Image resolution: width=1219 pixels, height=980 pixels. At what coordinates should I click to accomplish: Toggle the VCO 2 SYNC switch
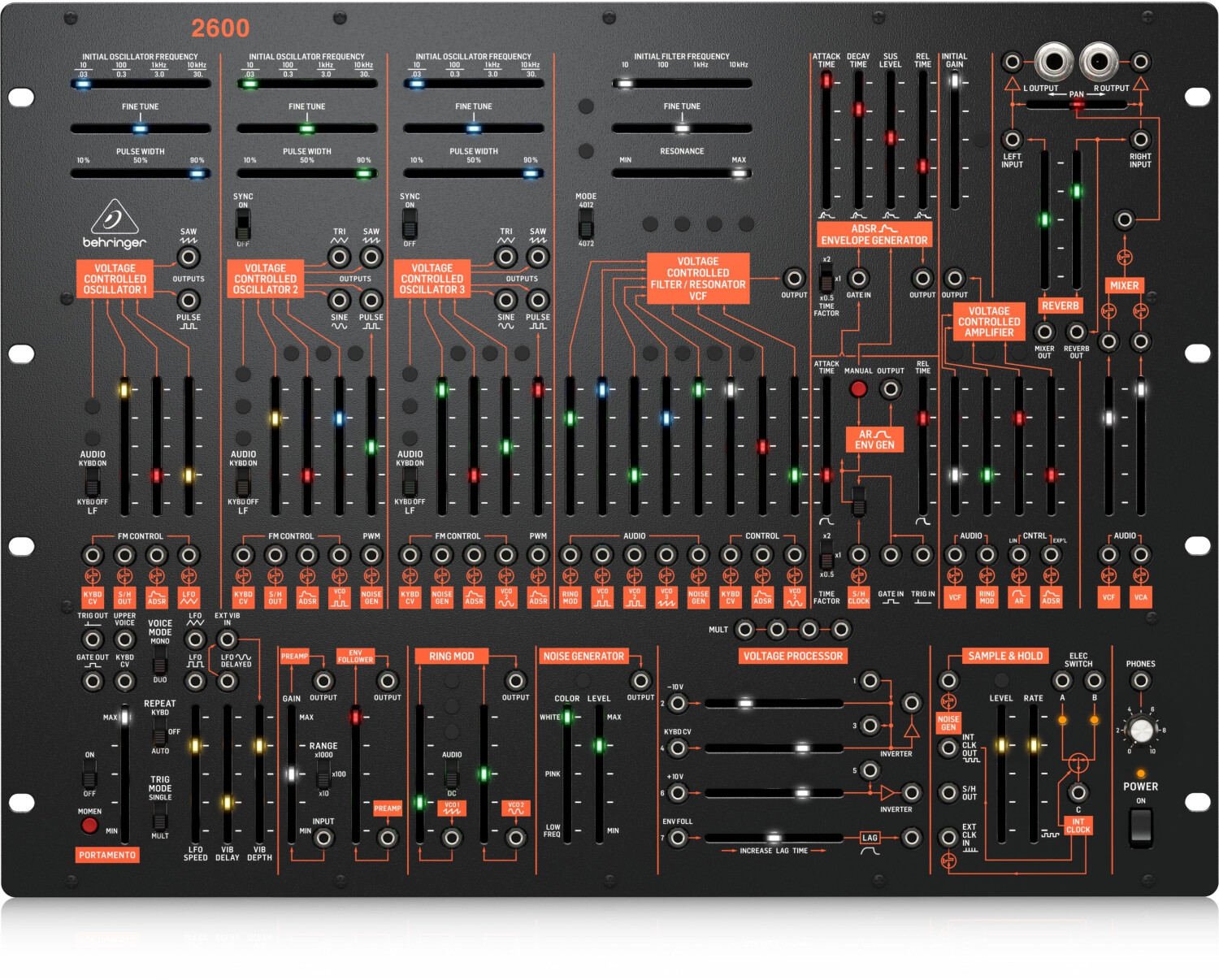243,223
